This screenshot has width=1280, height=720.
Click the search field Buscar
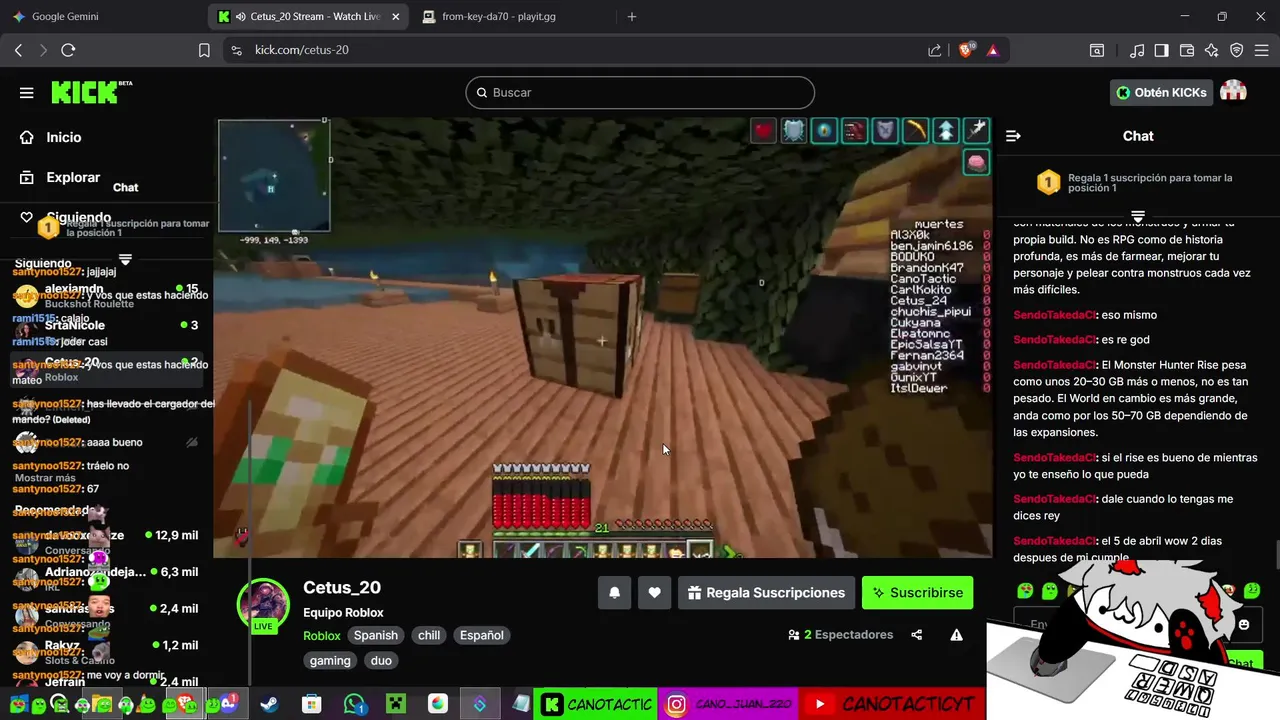point(640,92)
